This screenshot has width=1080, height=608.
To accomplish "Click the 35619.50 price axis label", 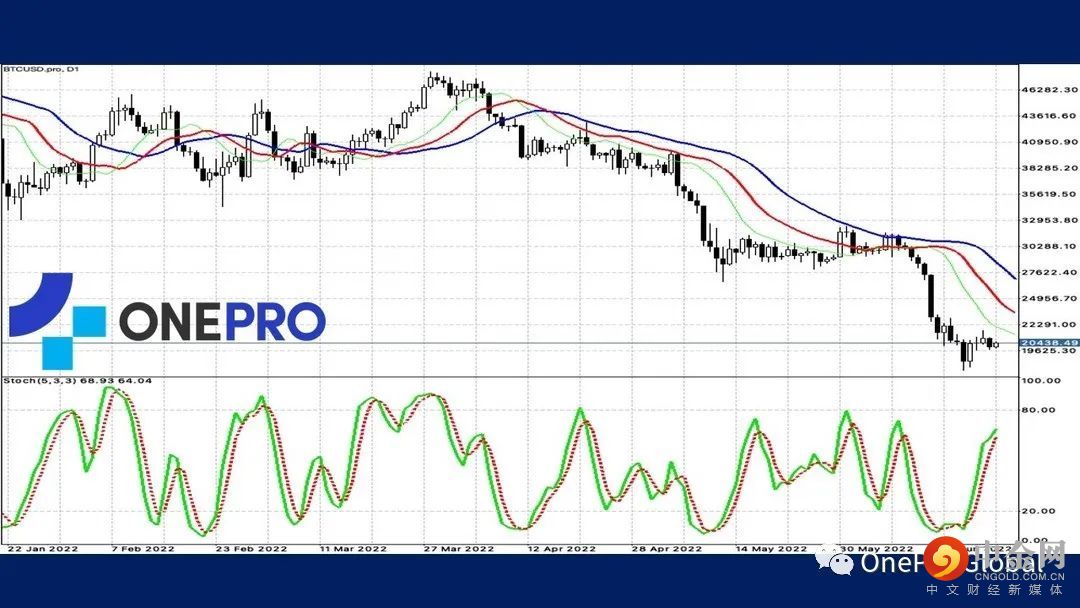I will (x=1050, y=194).
